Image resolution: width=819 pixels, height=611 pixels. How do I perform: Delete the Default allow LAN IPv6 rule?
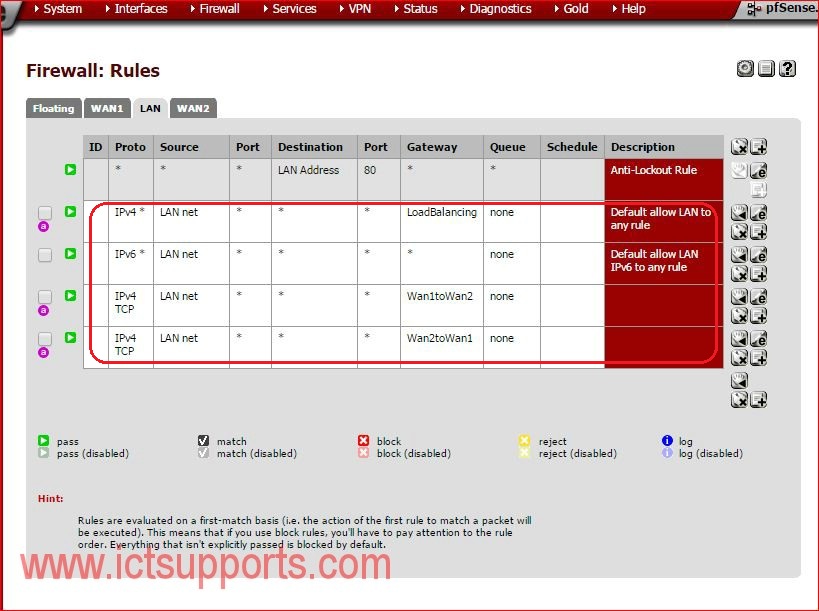point(739,273)
